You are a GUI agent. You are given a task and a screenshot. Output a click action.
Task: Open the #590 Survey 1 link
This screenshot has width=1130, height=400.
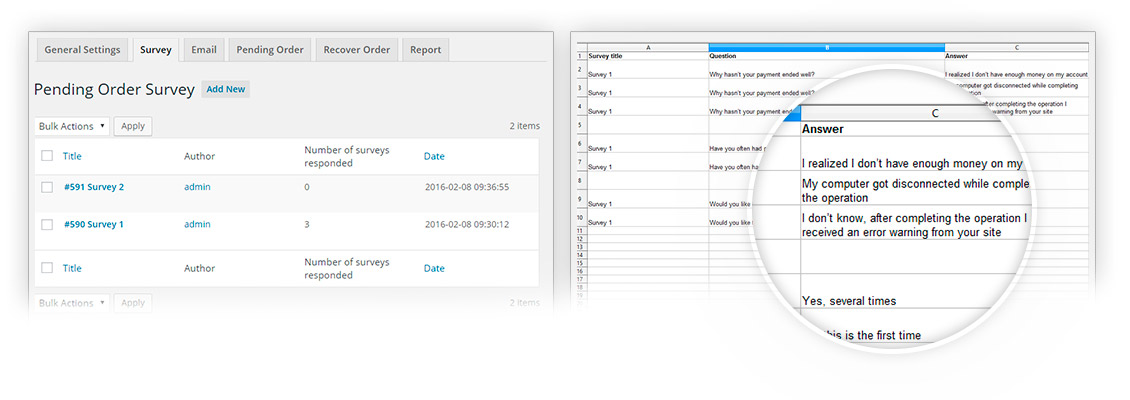coord(94,225)
